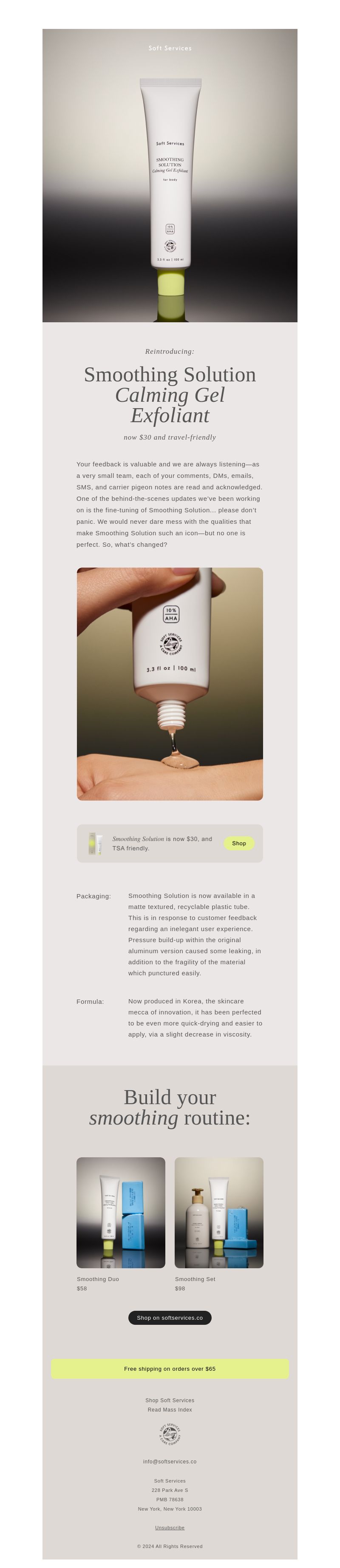
Task: Open the Smoothing Duo product image
Action: point(121,1213)
